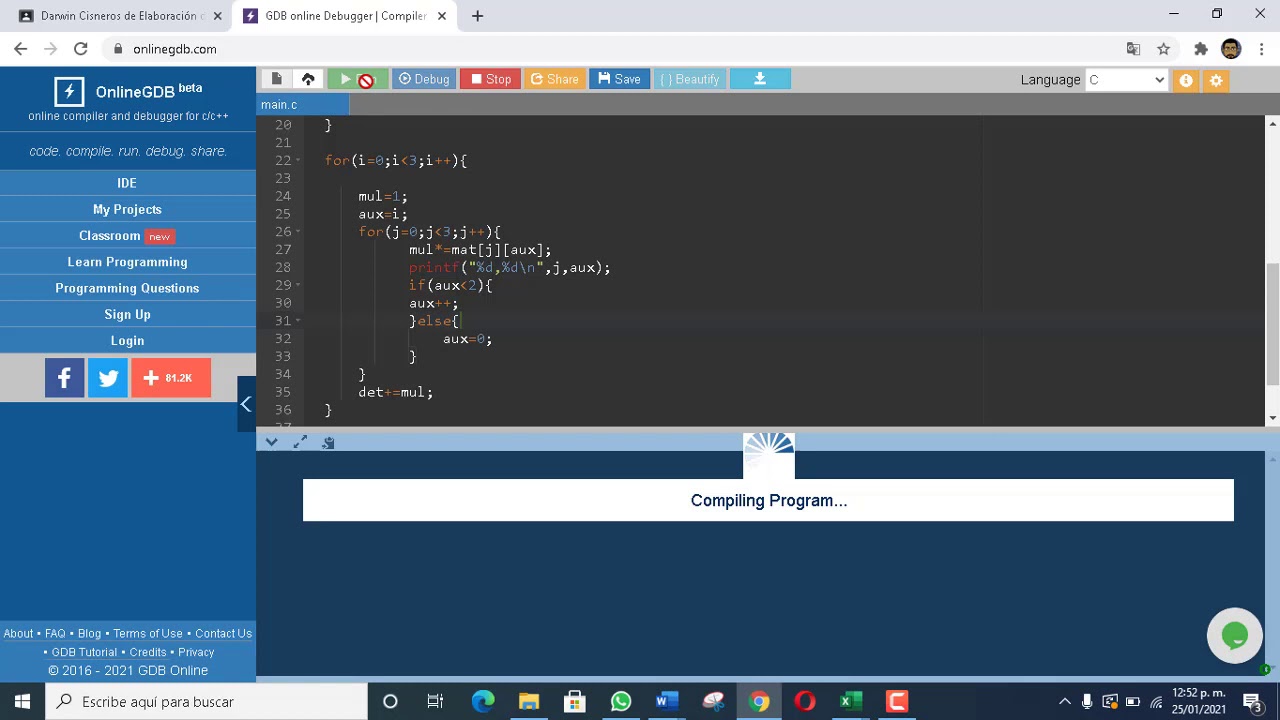
Task: Share on Facebook icon
Action: (x=64, y=378)
